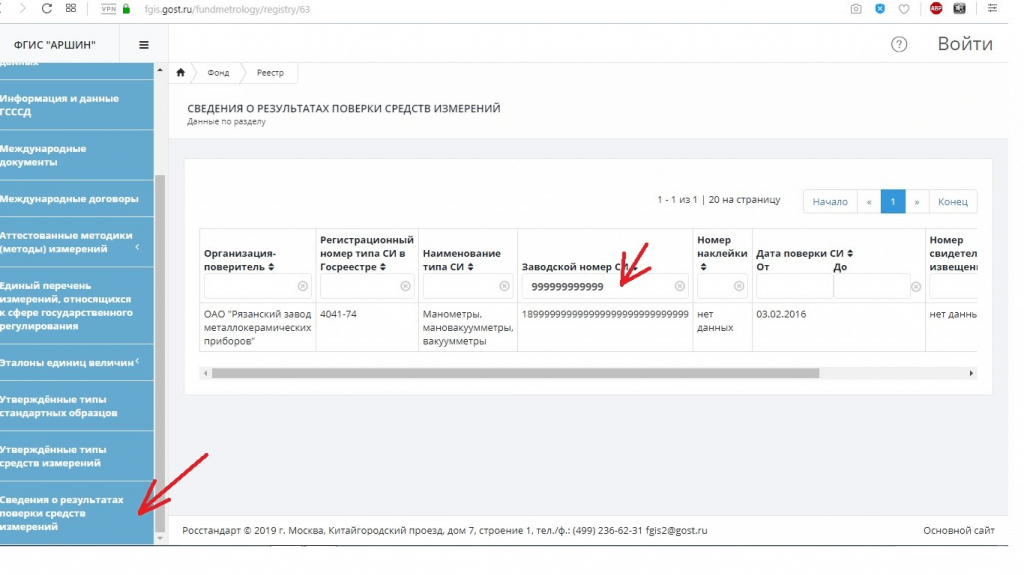Clear the Наименование типа СИ filter
This screenshot has width=1024, height=575.
point(507,286)
